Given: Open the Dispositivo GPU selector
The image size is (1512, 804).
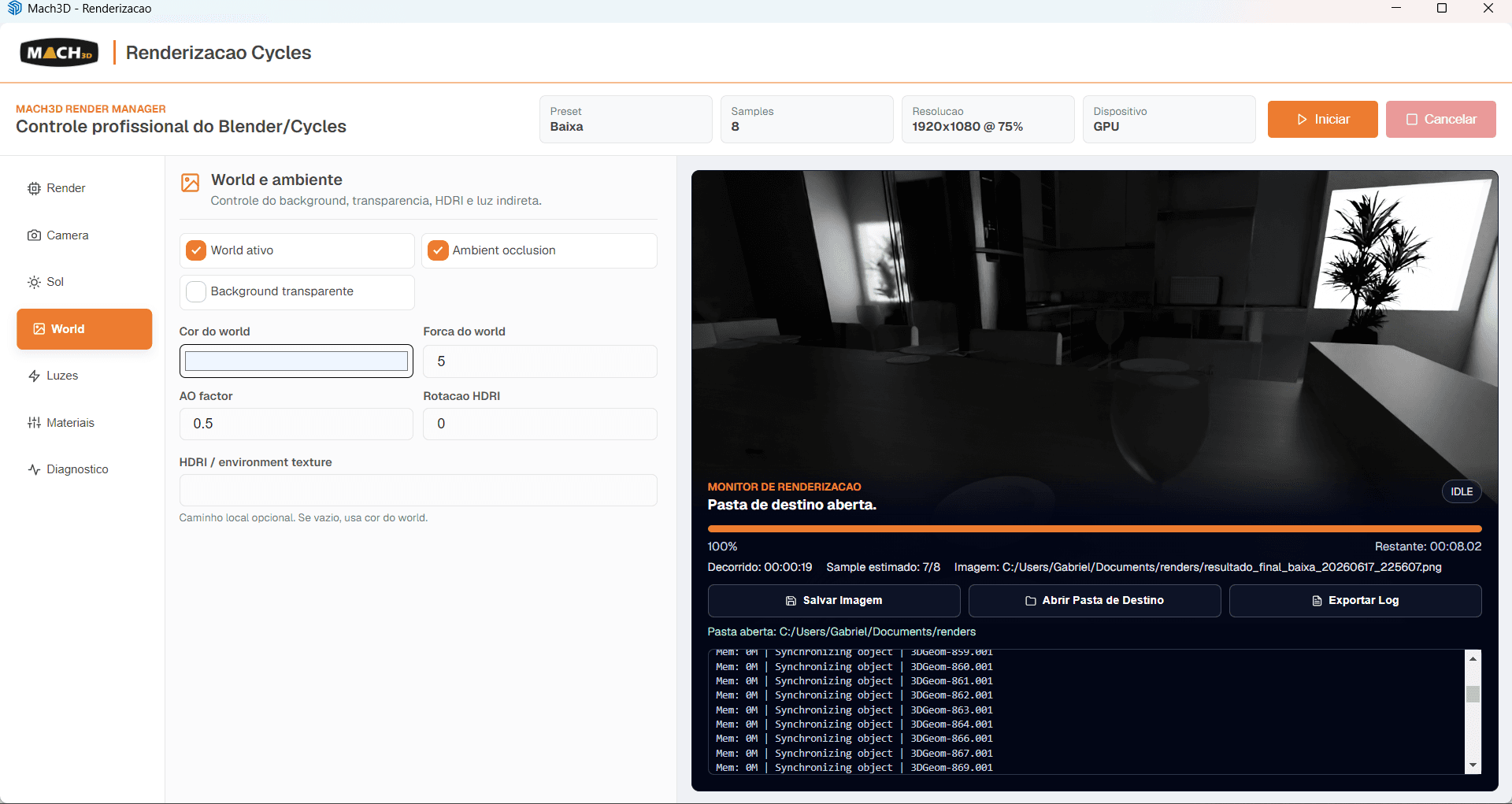Looking at the screenshot, I should pyautogui.click(x=1169, y=120).
